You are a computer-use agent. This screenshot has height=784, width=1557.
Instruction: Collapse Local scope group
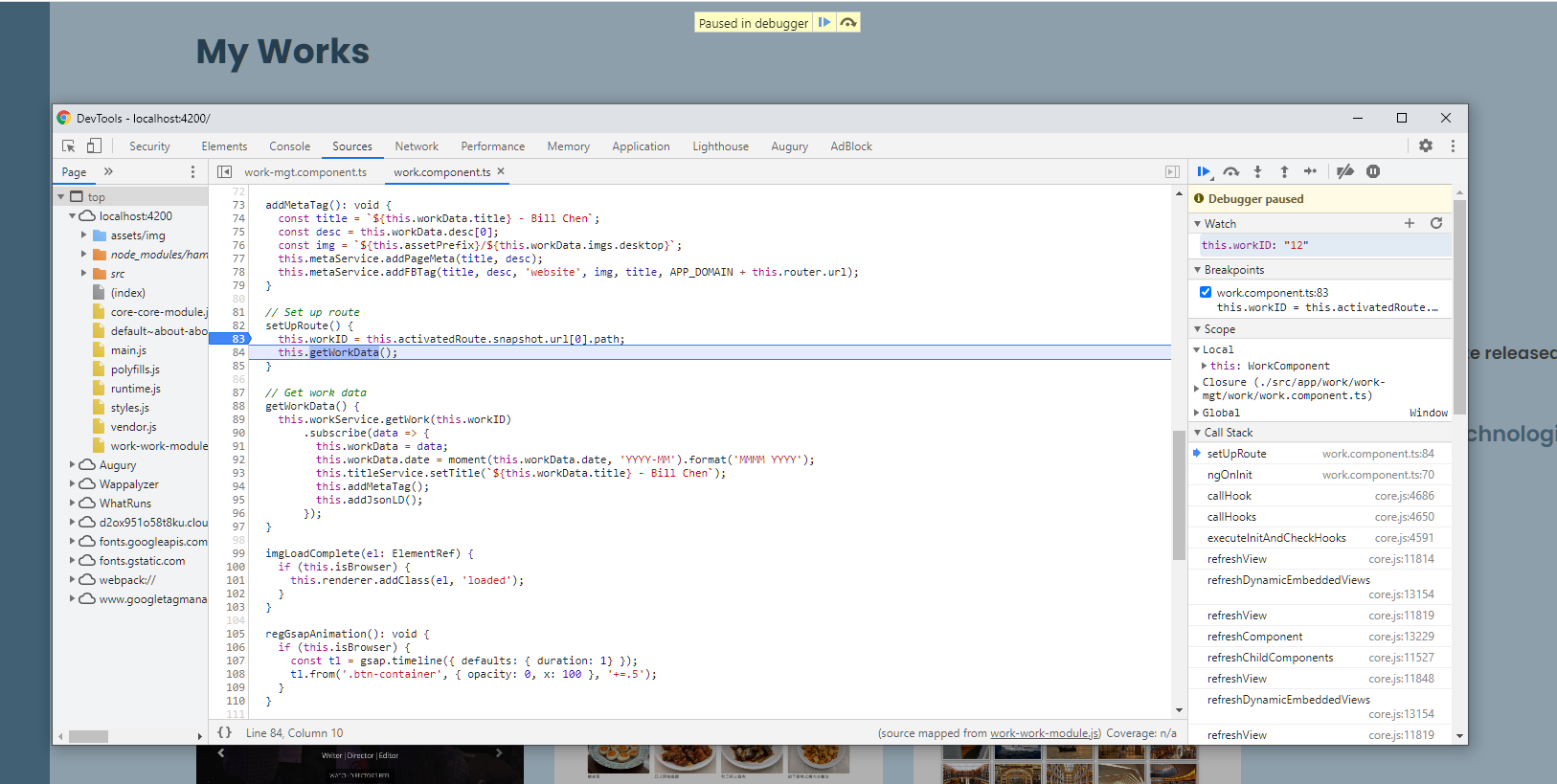coord(1197,349)
